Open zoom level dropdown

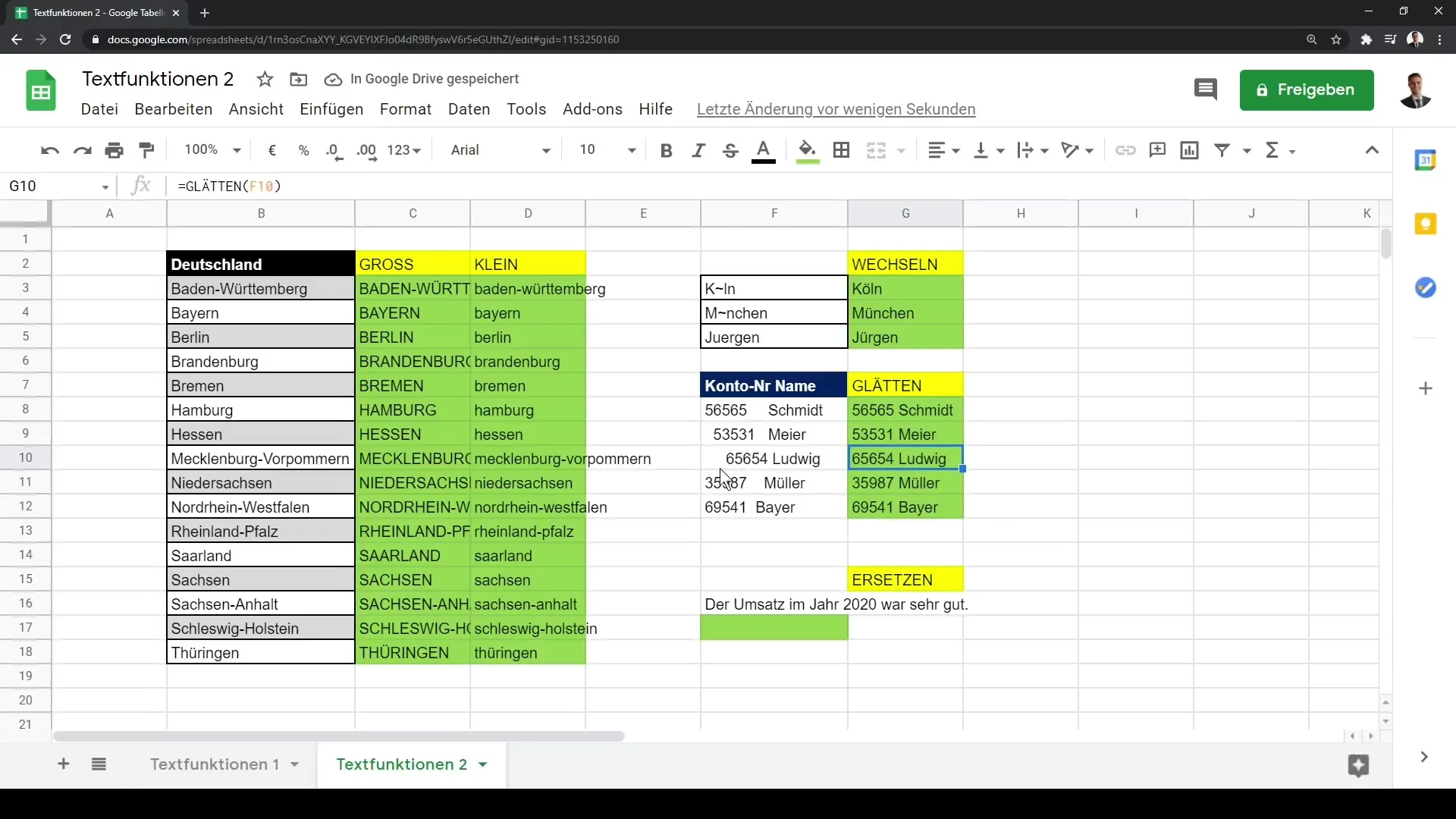click(x=212, y=150)
